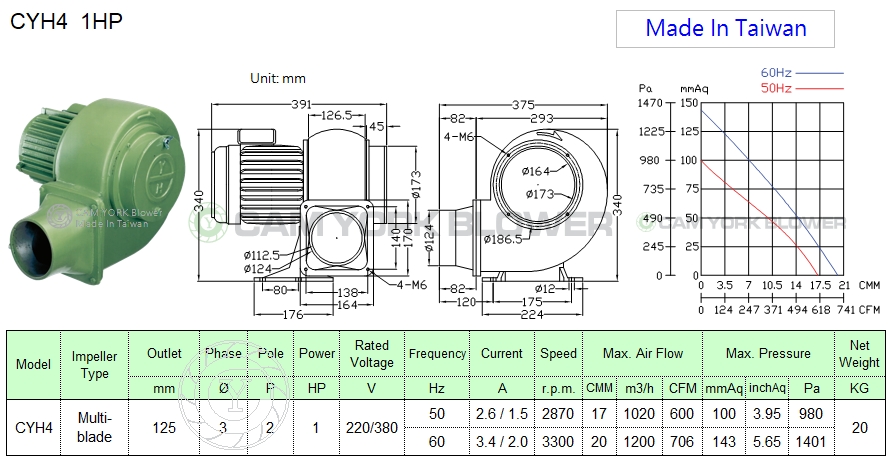This screenshot has width=890, height=466.
Task: Click the 741 CFM axis label on chart
Action: [x=845, y=310]
